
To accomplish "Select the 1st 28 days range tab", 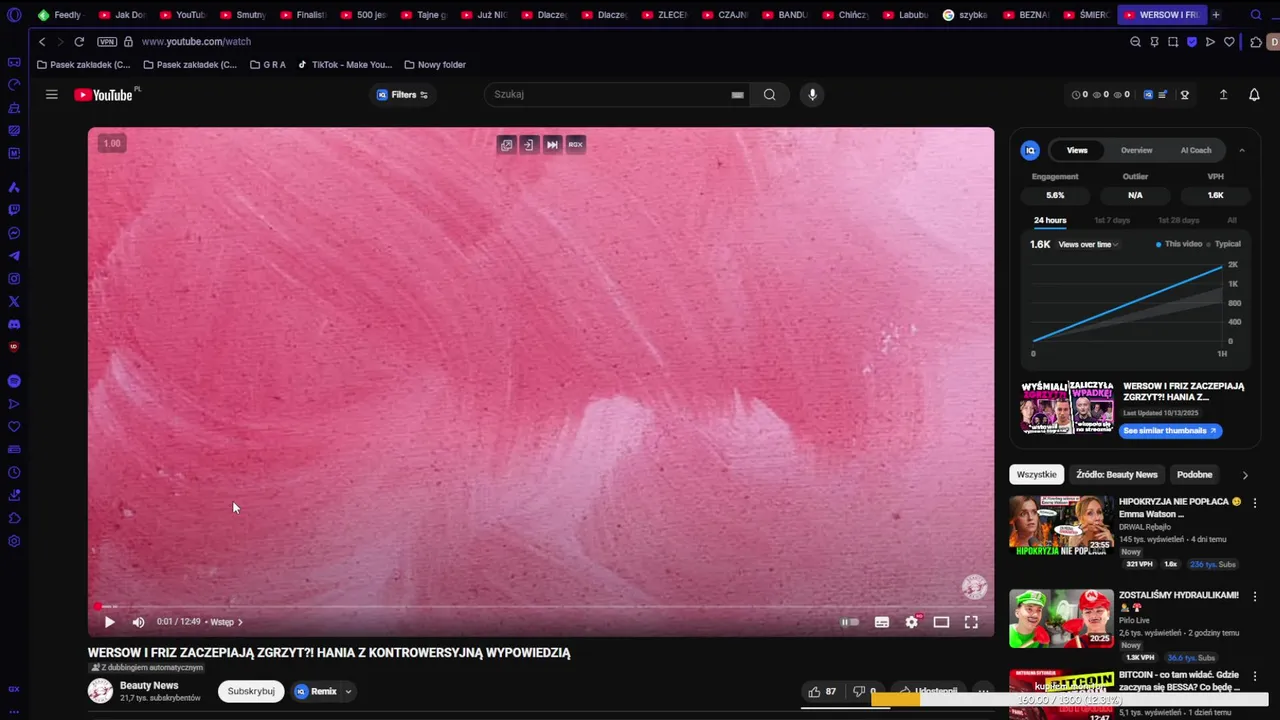I will (x=1178, y=220).
